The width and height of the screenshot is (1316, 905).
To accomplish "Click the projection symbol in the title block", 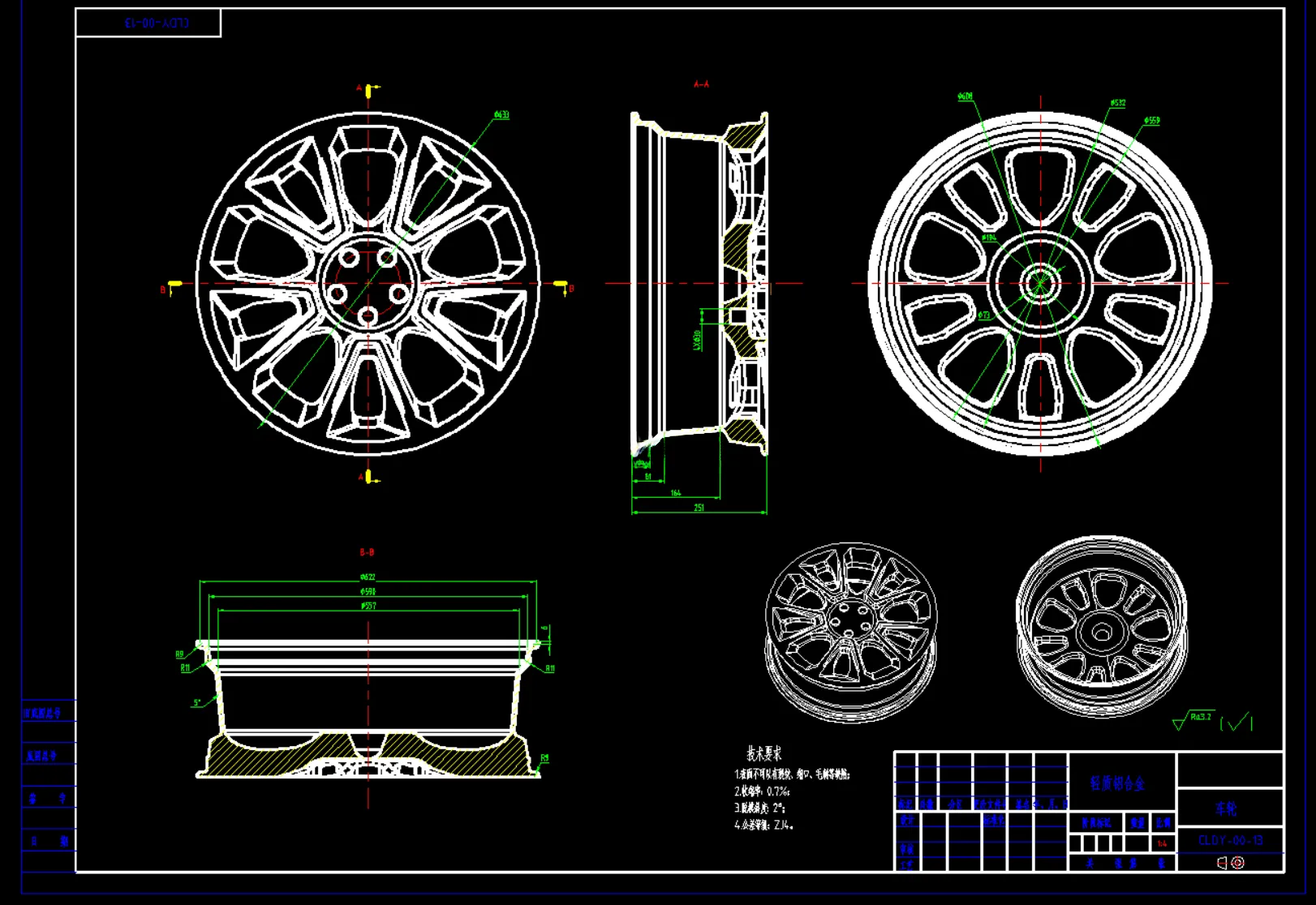I will tap(1230, 863).
